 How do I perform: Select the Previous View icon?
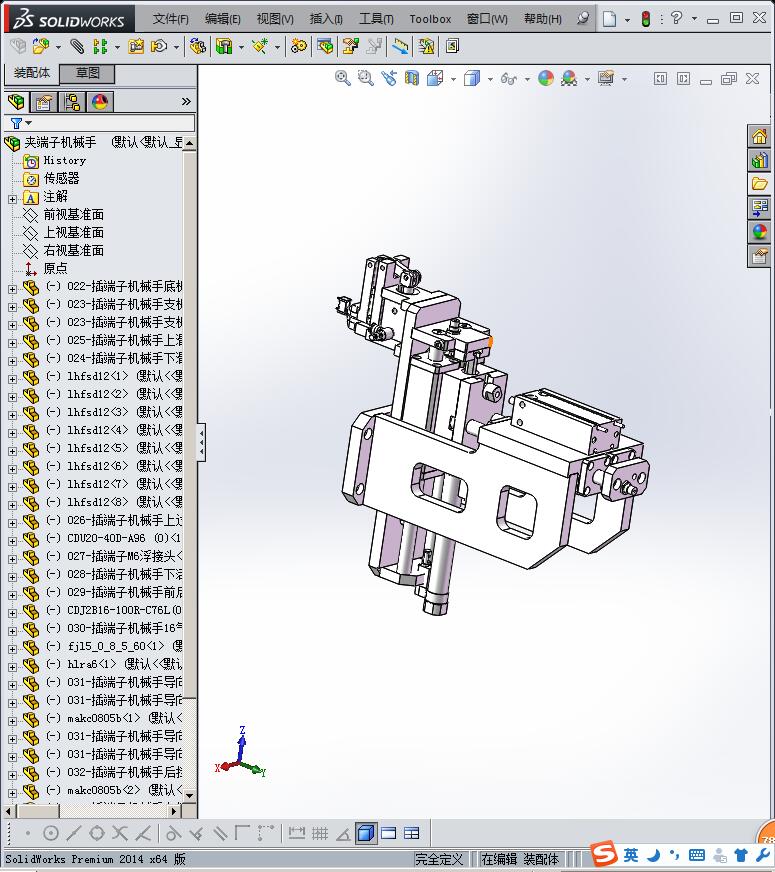tap(389, 78)
